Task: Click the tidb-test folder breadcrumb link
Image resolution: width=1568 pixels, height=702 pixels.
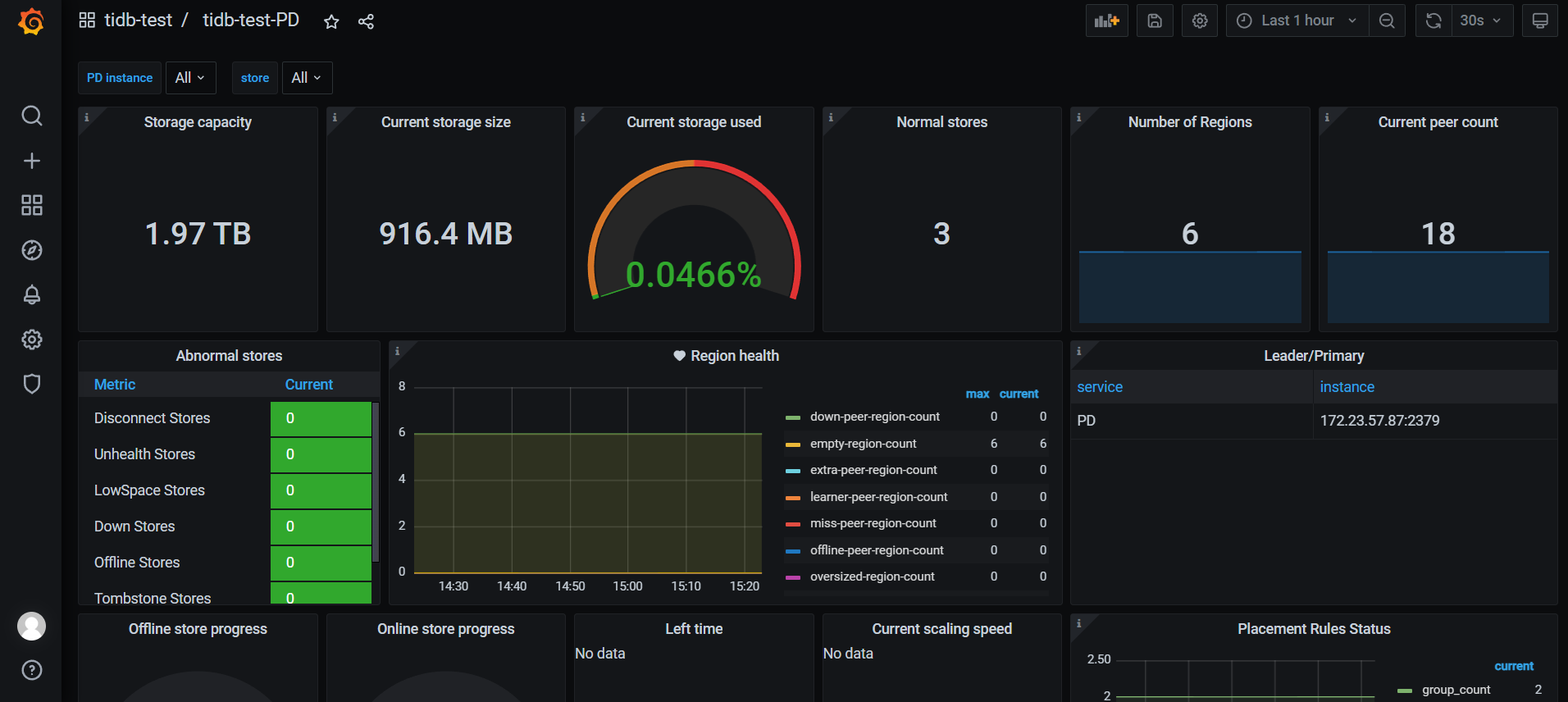Action: tap(138, 21)
